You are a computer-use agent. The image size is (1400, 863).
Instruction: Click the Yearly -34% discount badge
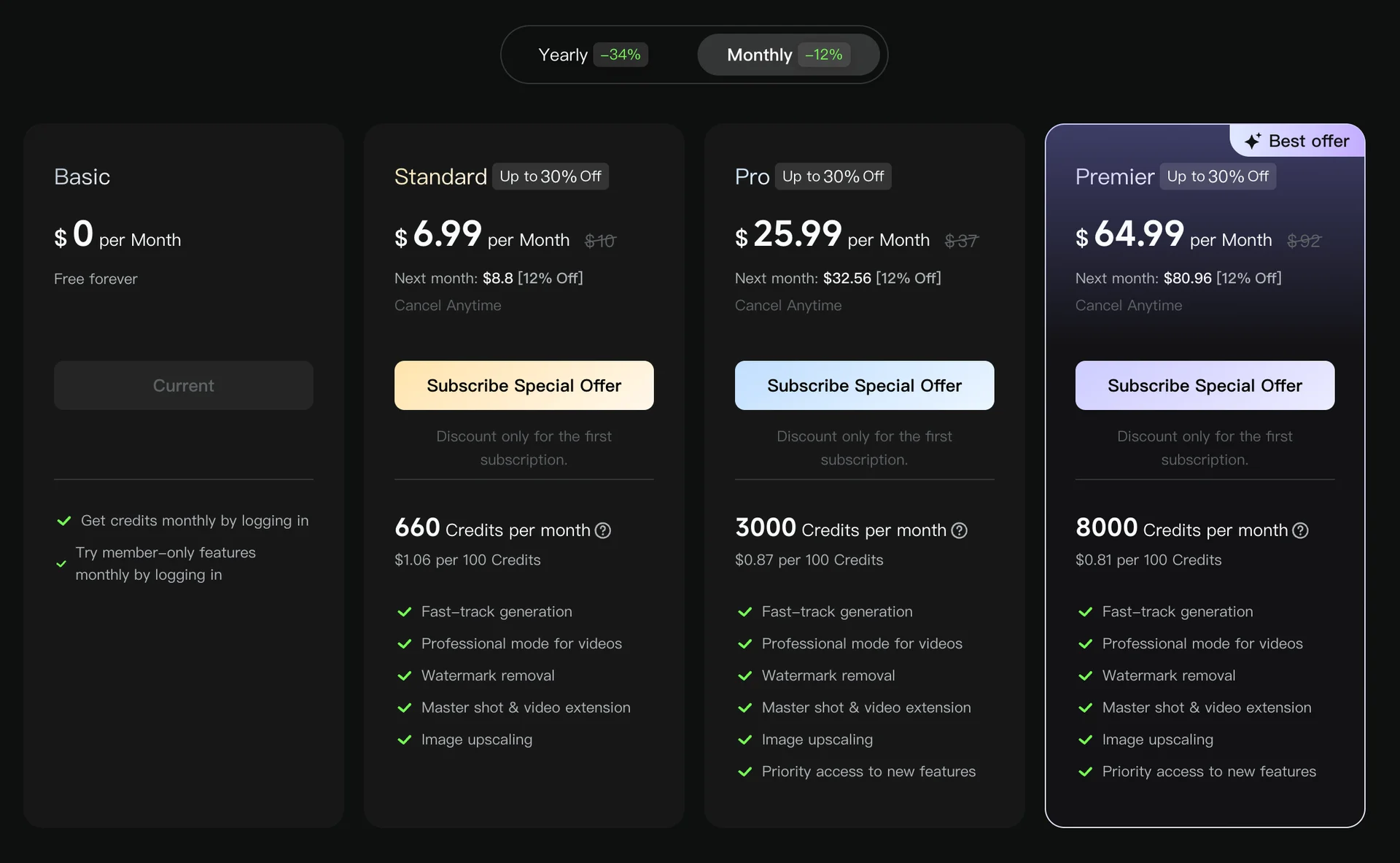[x=621, y=55]
